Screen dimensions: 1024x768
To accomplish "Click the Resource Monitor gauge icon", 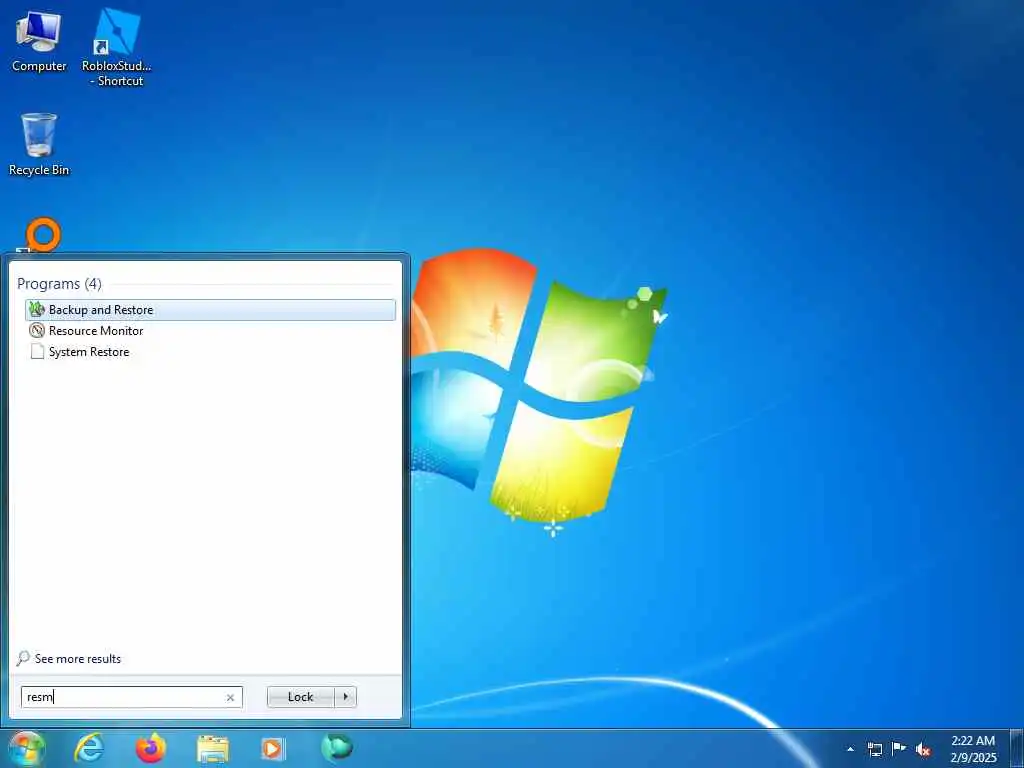I will coord(37,330).
